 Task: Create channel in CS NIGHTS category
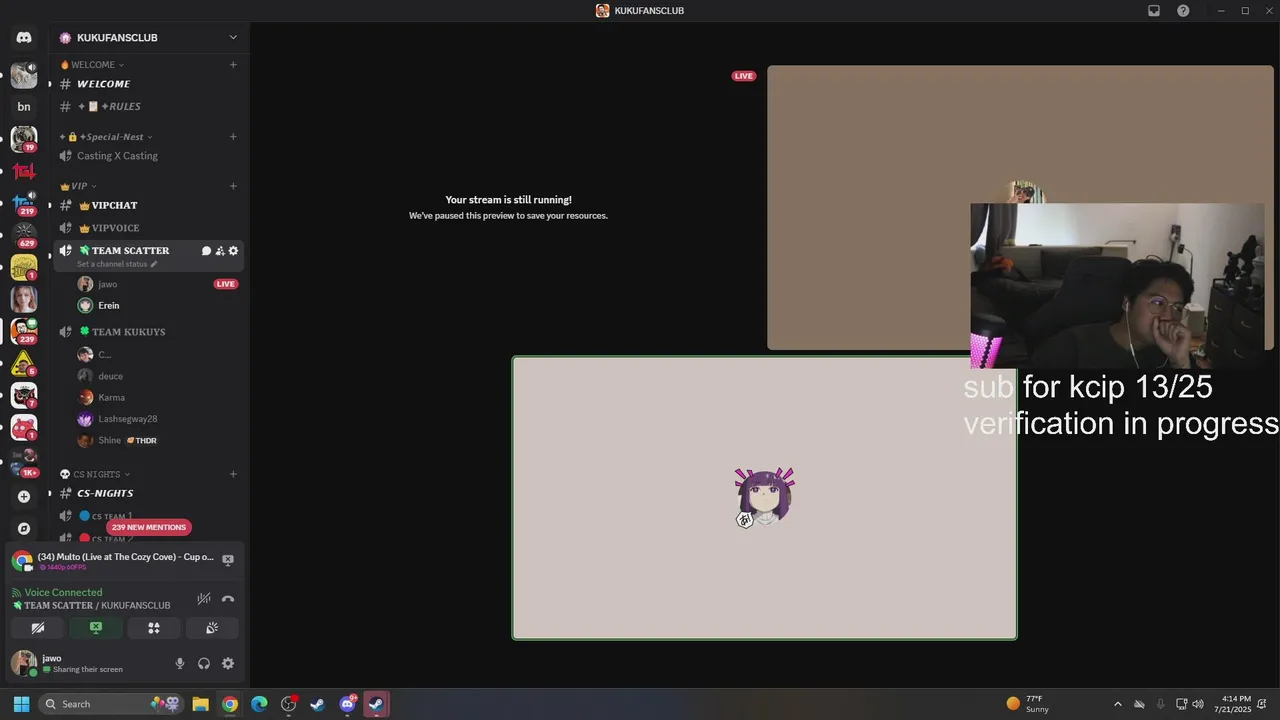coord(233,474)
